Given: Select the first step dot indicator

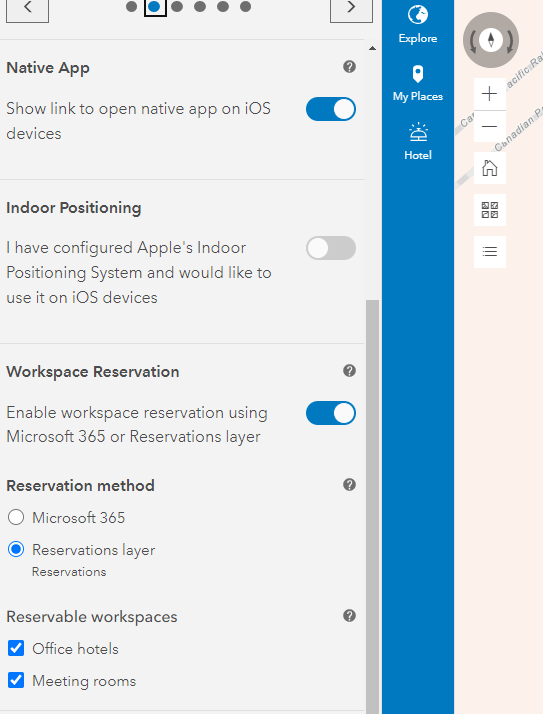Looking at the screenshot, I should 131,6.
